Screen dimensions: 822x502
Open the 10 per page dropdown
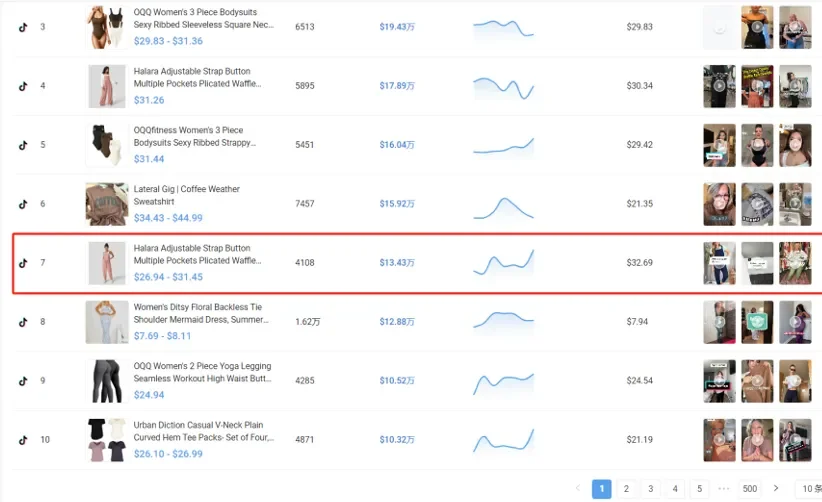point(809,489)
